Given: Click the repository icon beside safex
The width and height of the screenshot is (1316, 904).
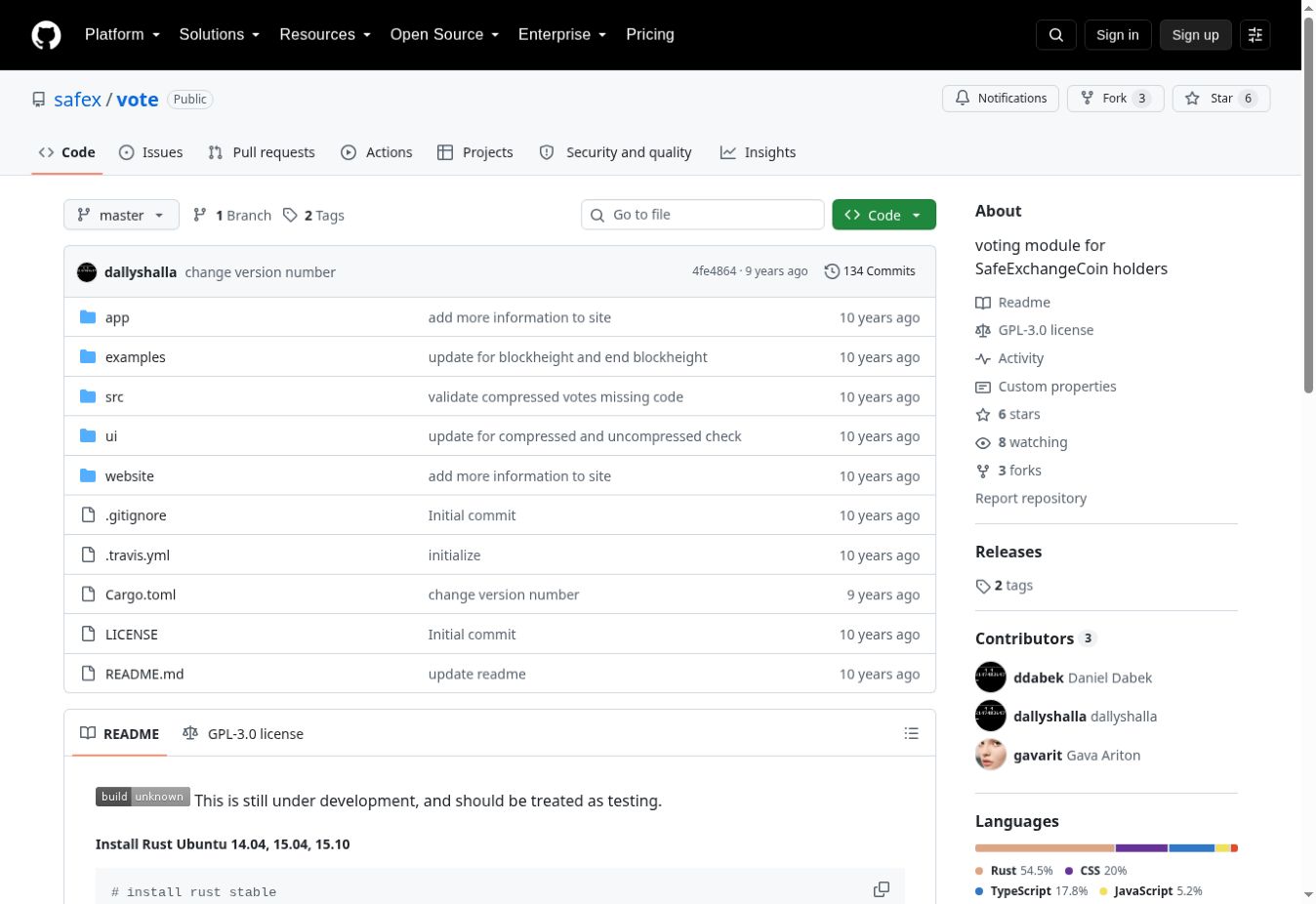Looking at the screenshot, I should pyautogui.click(x=39, y=100).
